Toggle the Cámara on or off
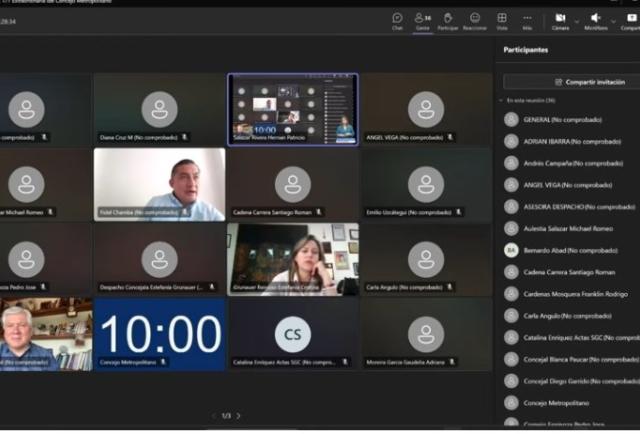The height and width of the screenshot is (434, 640). 560,20
